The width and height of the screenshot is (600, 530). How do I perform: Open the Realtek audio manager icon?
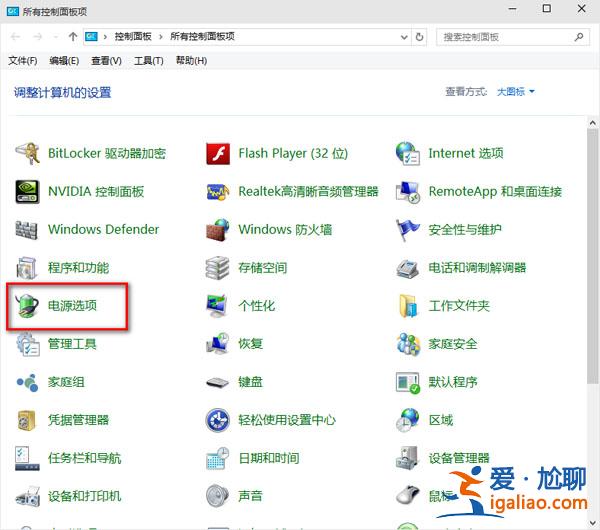[x=218, y=191]
